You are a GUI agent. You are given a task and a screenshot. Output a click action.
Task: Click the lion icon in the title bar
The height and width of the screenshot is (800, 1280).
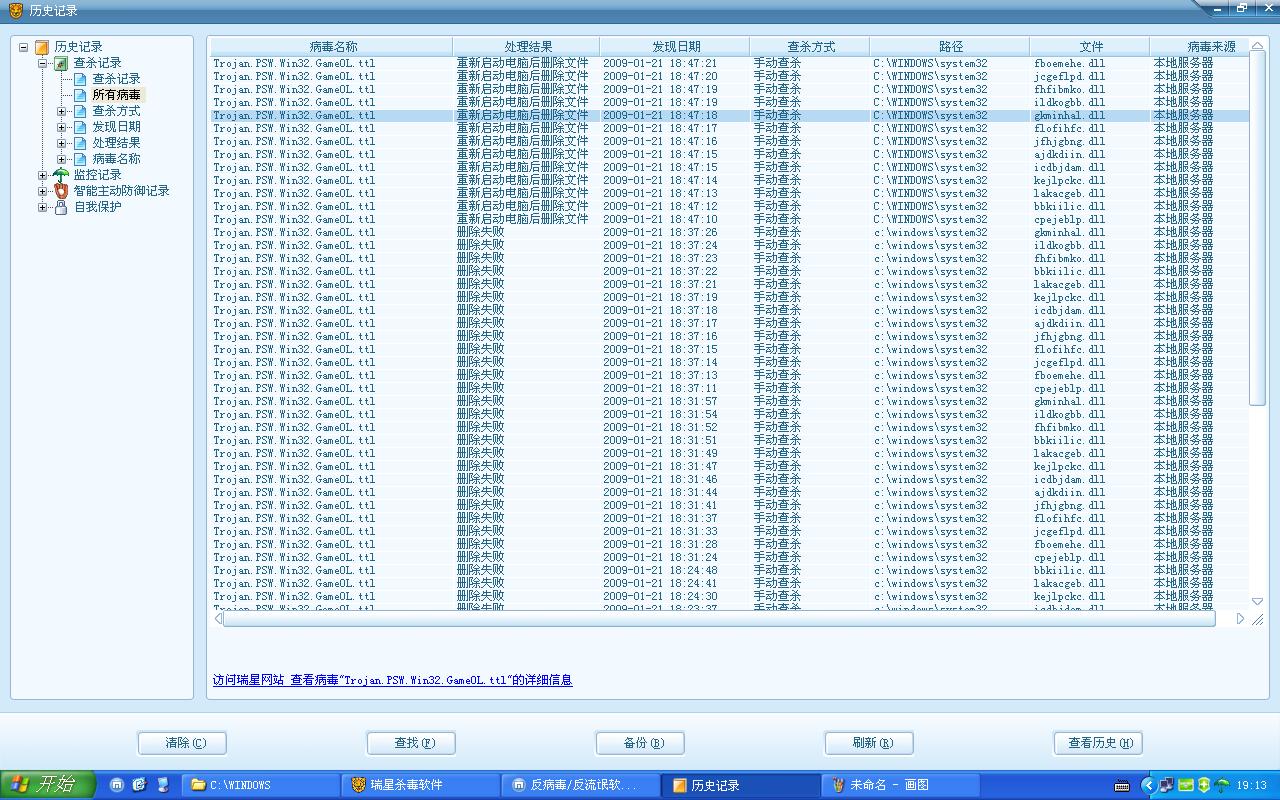coord(15,10)
